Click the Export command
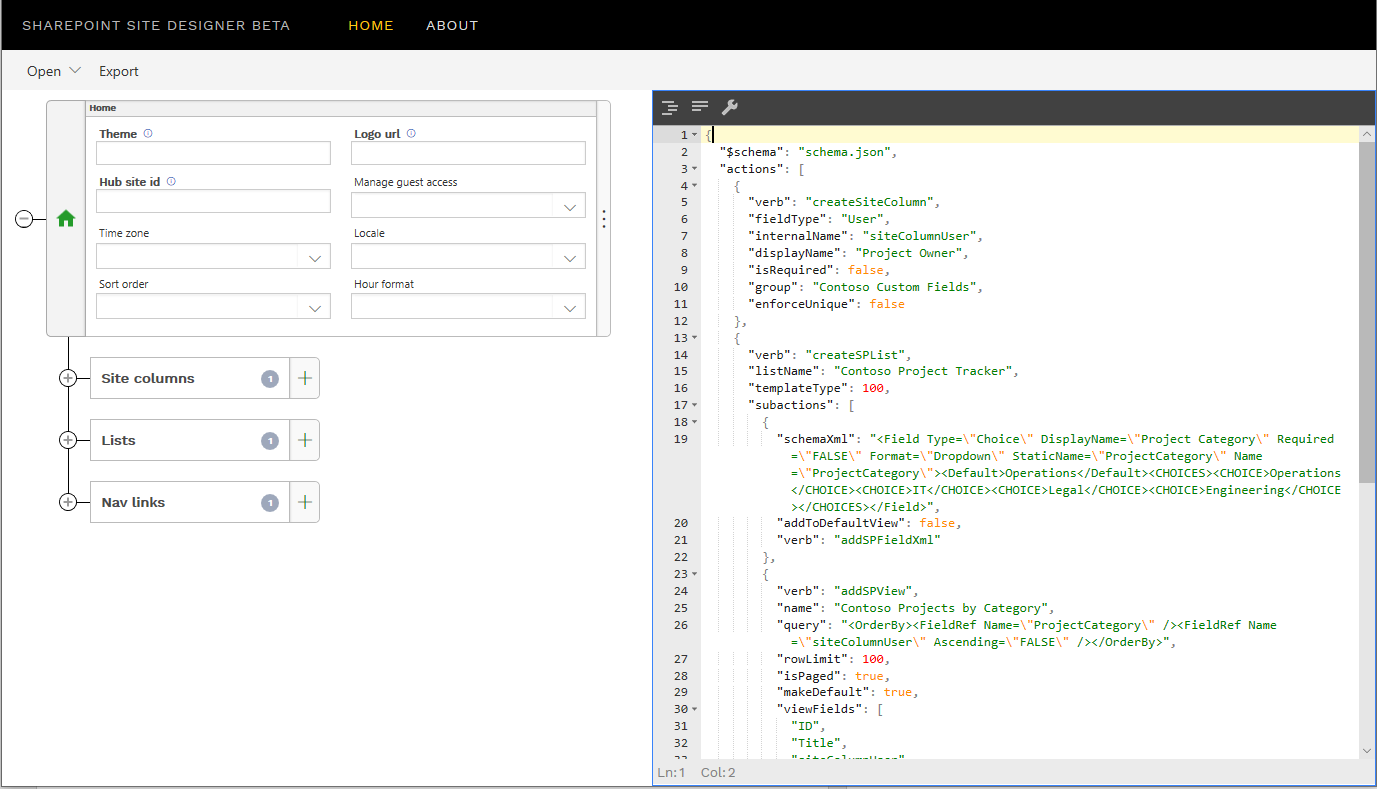 118,71
